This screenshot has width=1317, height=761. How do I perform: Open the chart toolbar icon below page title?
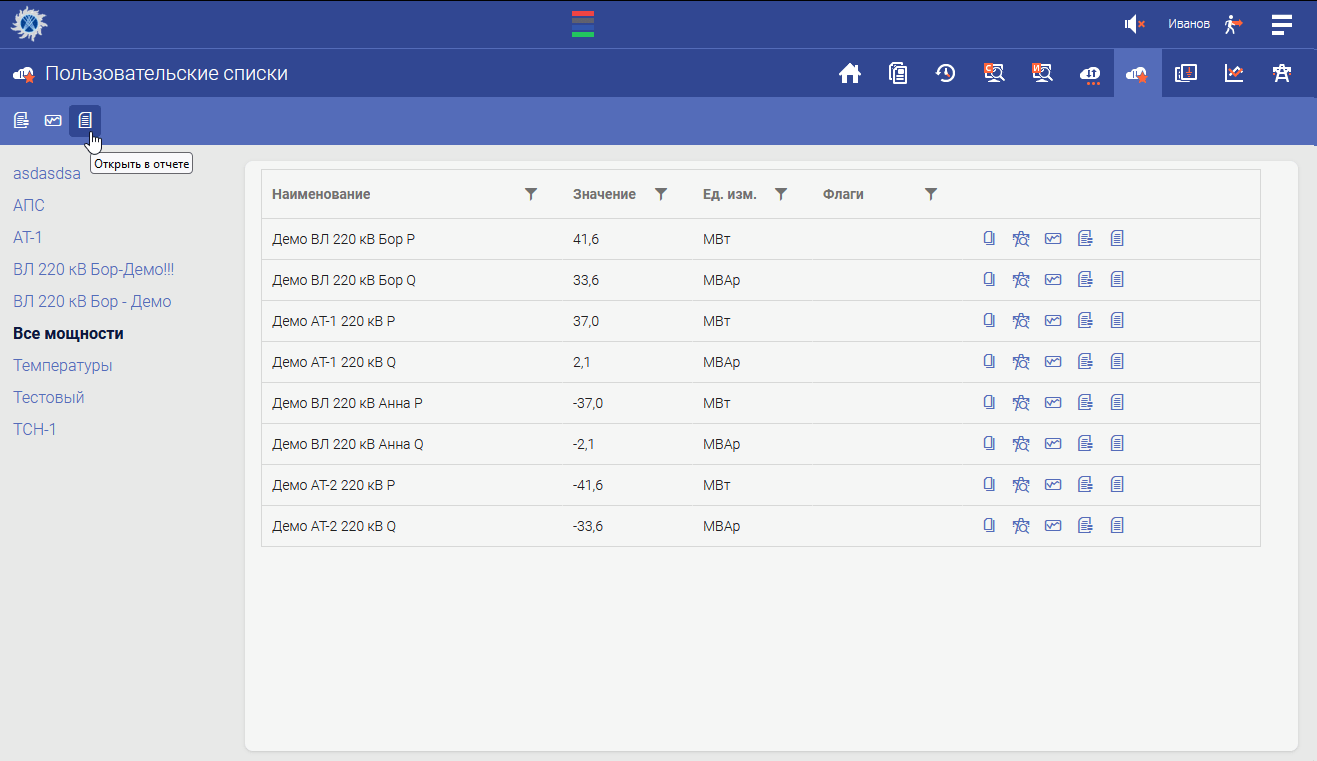[53, 121]
